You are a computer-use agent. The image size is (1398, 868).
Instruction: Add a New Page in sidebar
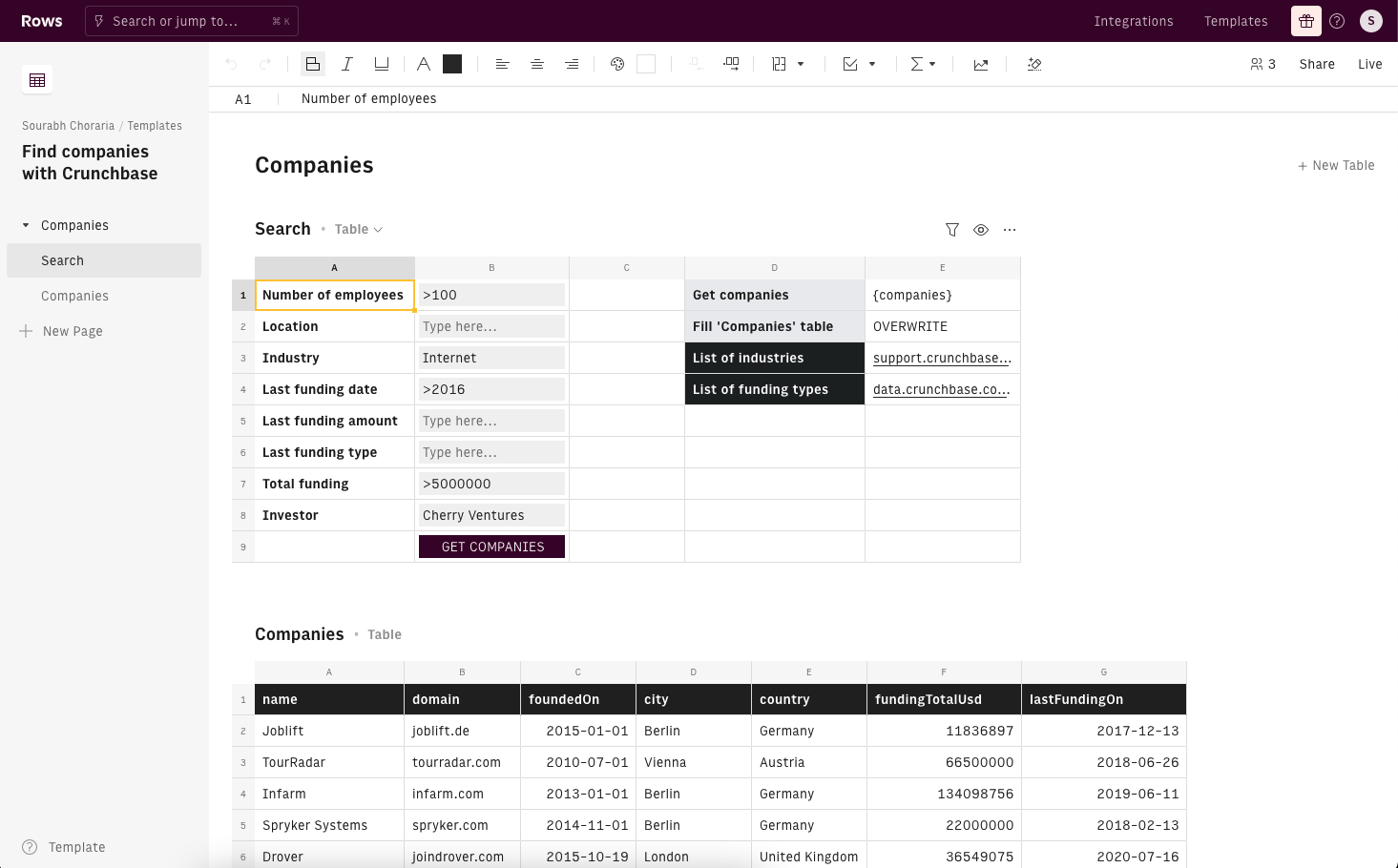[62, 331]
